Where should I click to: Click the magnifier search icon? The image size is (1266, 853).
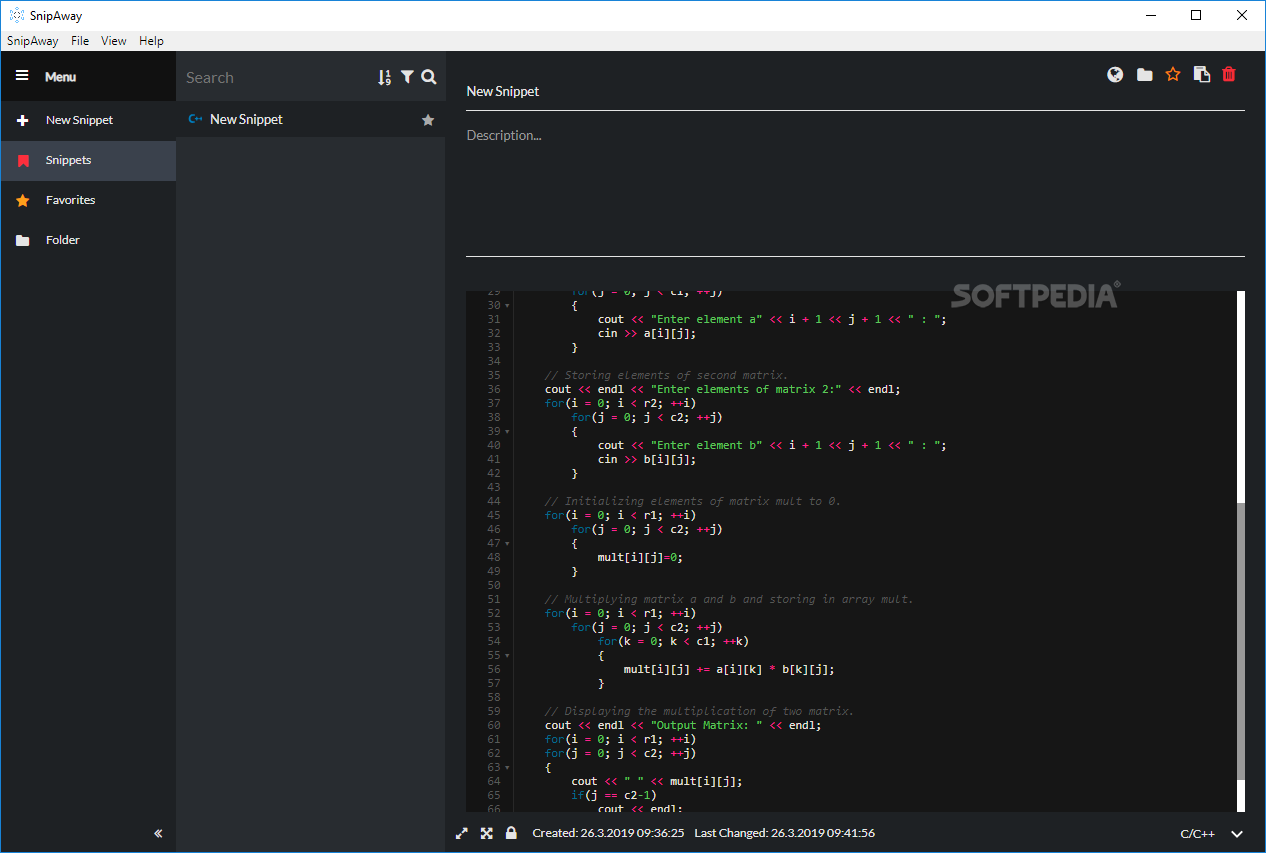click(x=429, y=77)
